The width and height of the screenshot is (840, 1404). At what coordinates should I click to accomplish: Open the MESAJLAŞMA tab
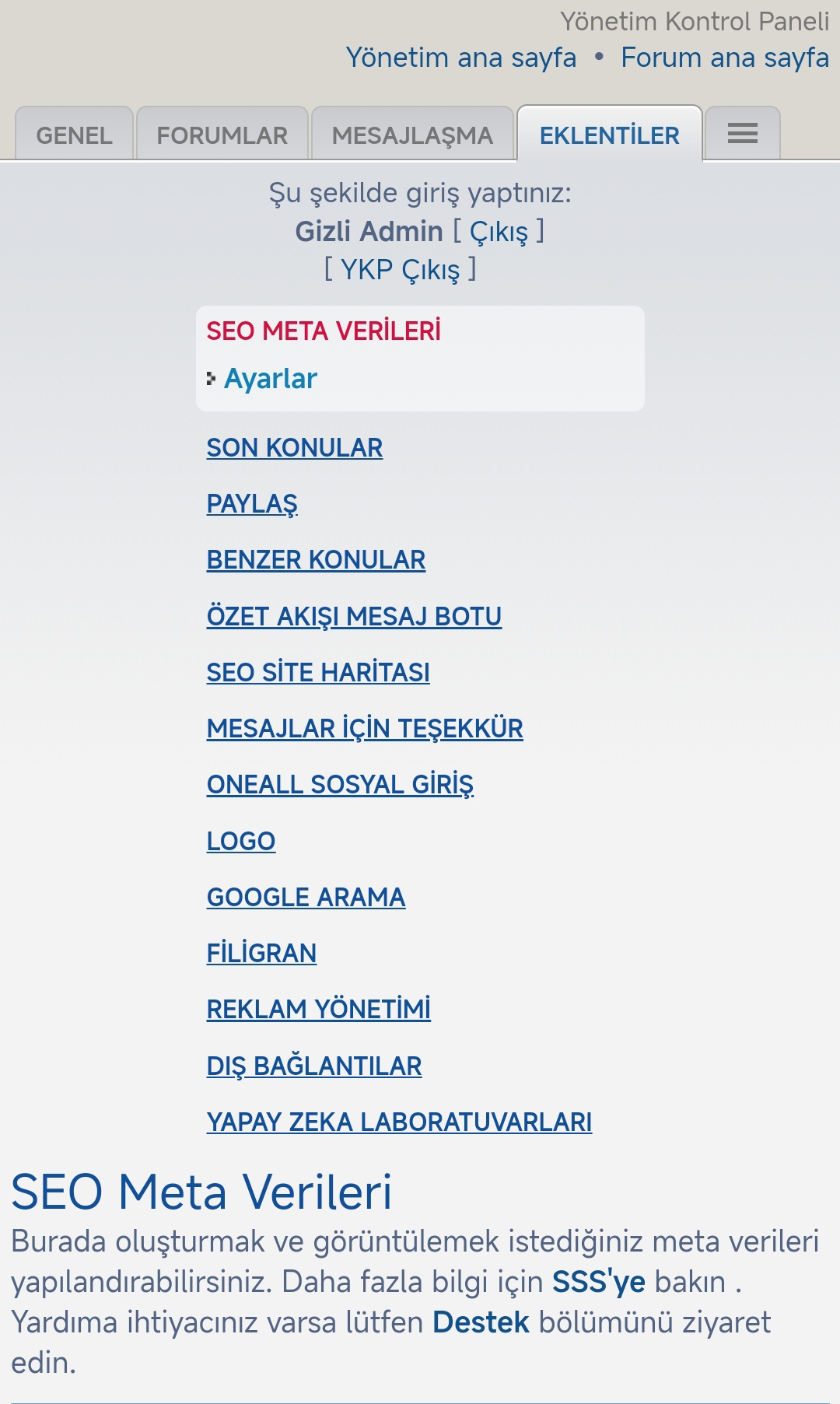(x=412, y=134)
